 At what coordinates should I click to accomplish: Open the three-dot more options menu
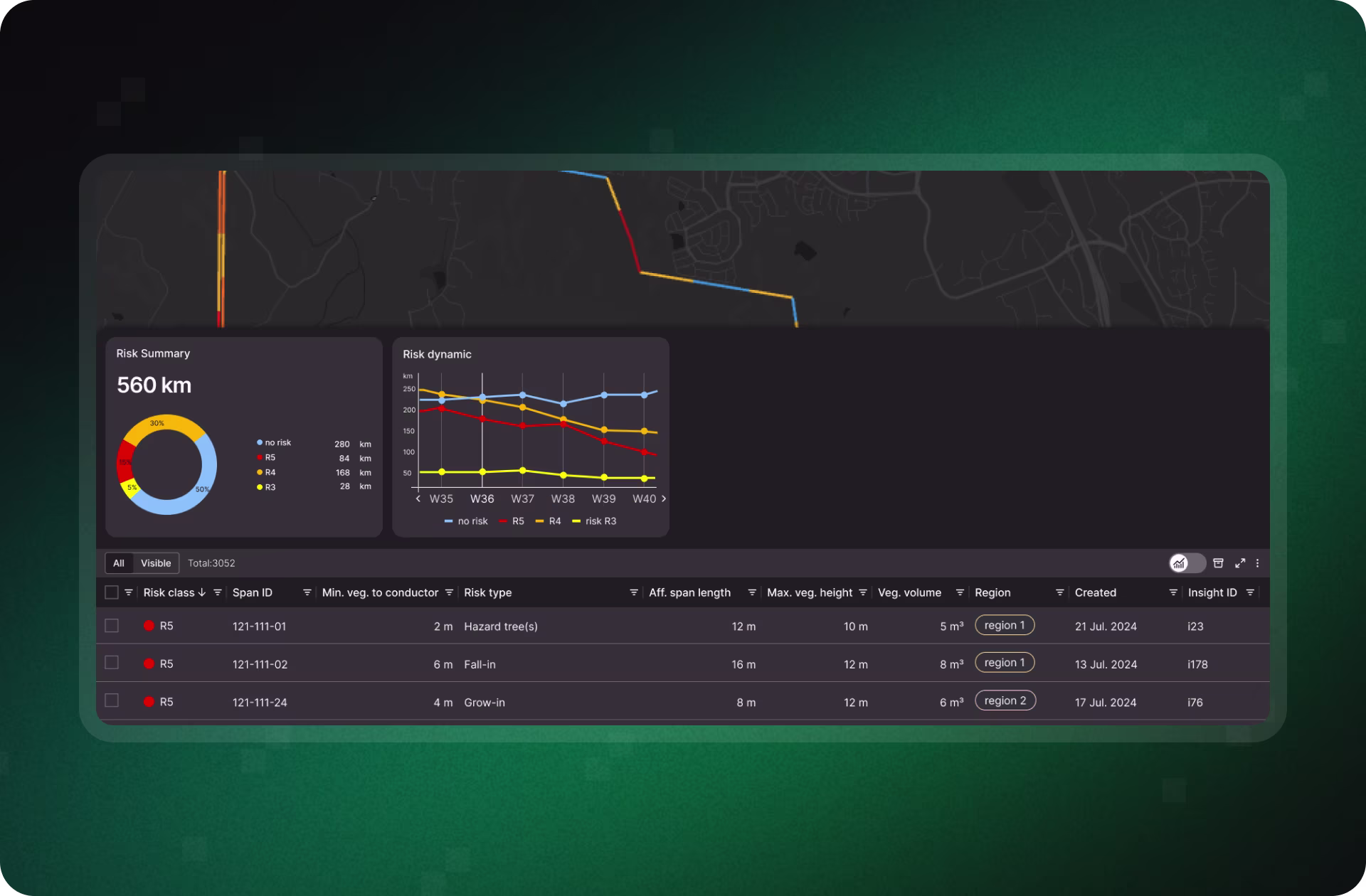click(x=1258, y=563)
